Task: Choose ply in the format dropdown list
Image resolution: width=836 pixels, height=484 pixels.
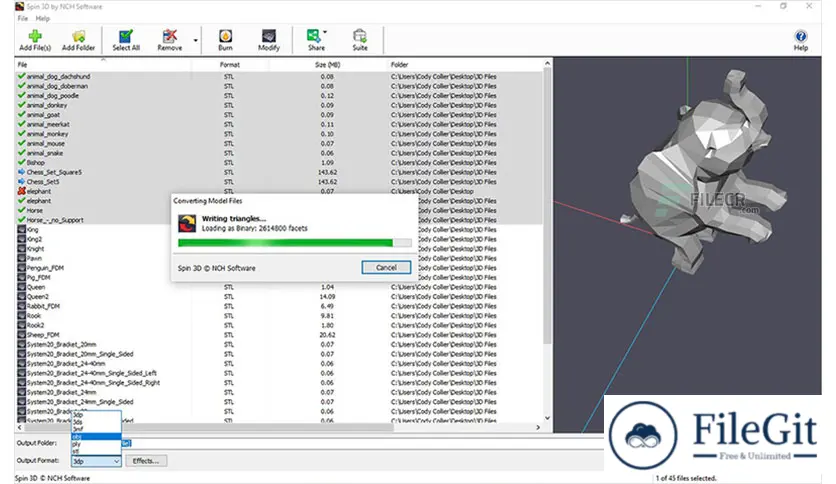Action: pyautogui.click(x=96, y=443)
